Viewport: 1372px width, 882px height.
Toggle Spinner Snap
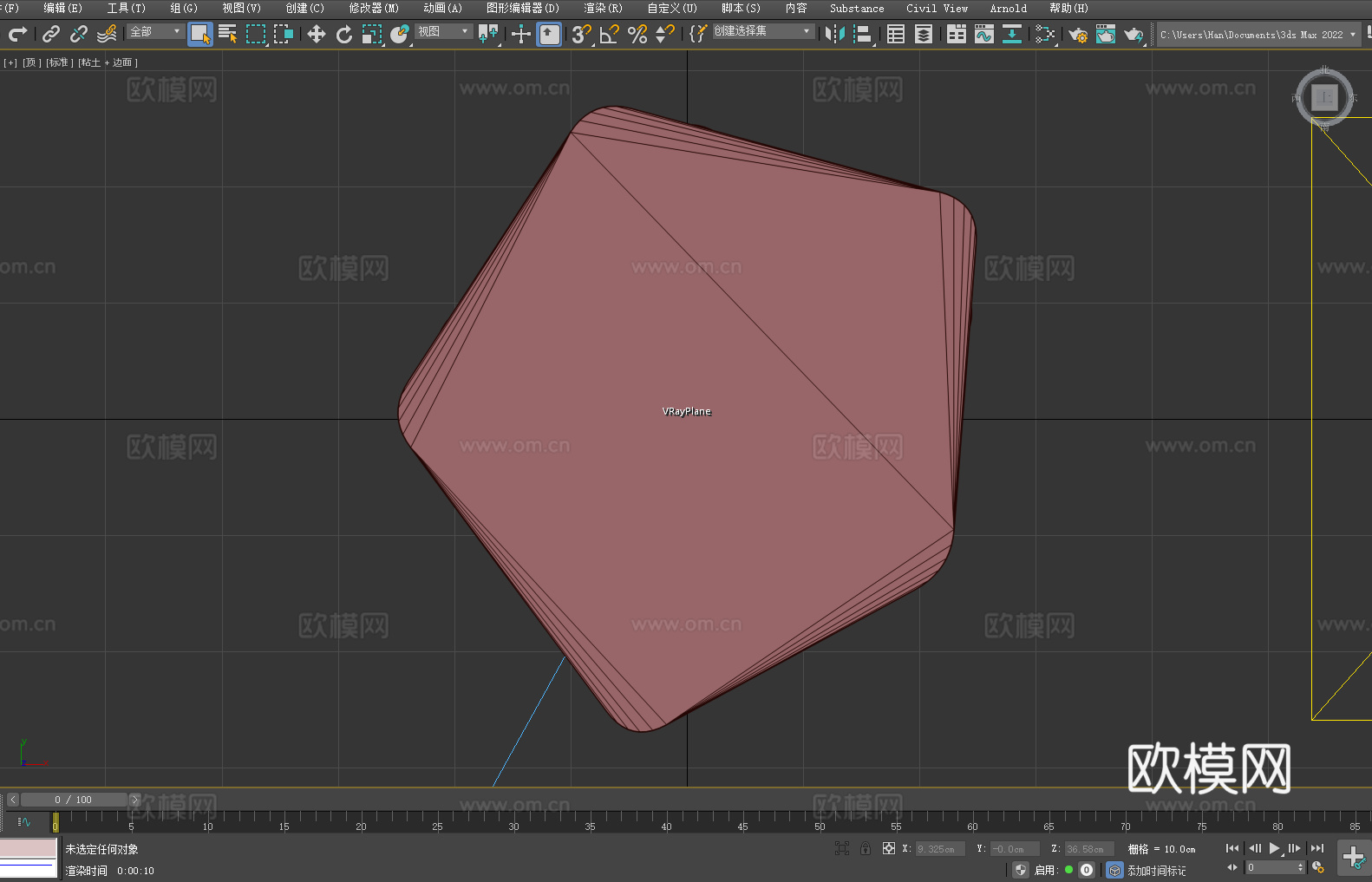665,34
